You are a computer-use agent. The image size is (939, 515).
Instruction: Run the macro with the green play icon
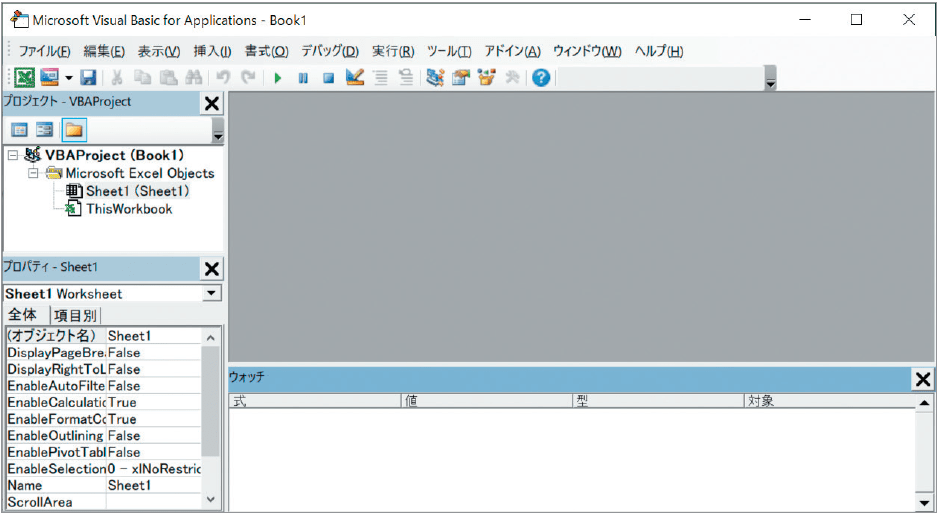click(277, 78)
